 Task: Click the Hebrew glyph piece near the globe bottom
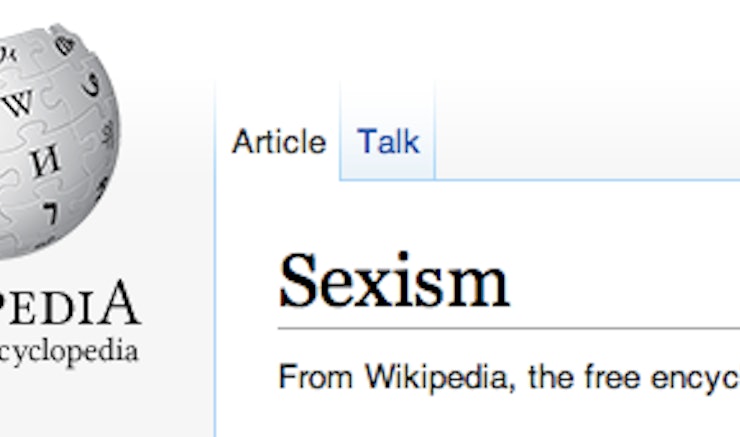pos(51,213)
